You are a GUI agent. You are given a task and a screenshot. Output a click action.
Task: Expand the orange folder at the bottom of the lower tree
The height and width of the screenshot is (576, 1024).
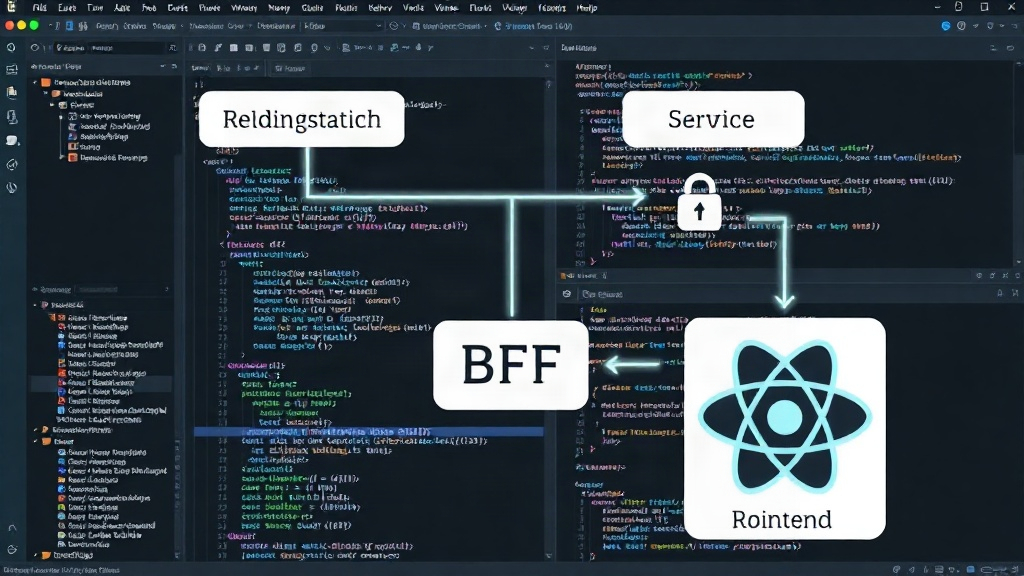[35, 555]
